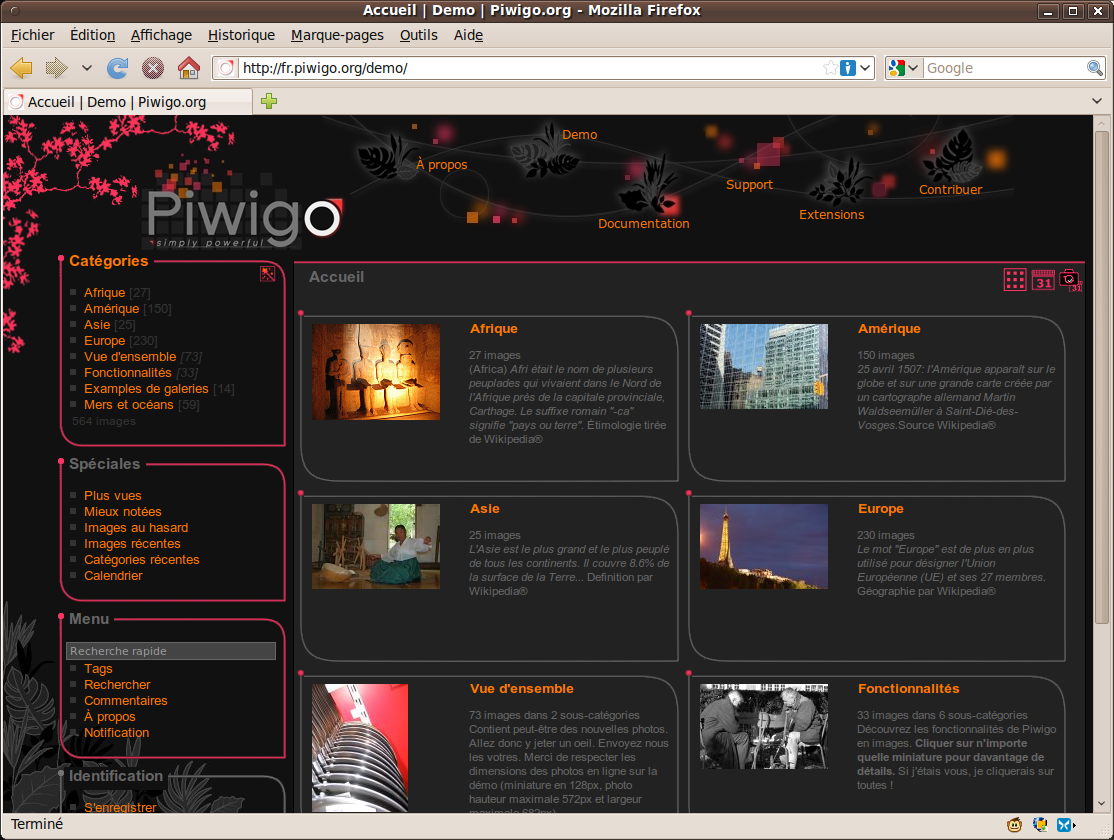The height and width of the screenshot is (840, 1114).
Task: Open the Europe card title link
Action: point(881,509)
